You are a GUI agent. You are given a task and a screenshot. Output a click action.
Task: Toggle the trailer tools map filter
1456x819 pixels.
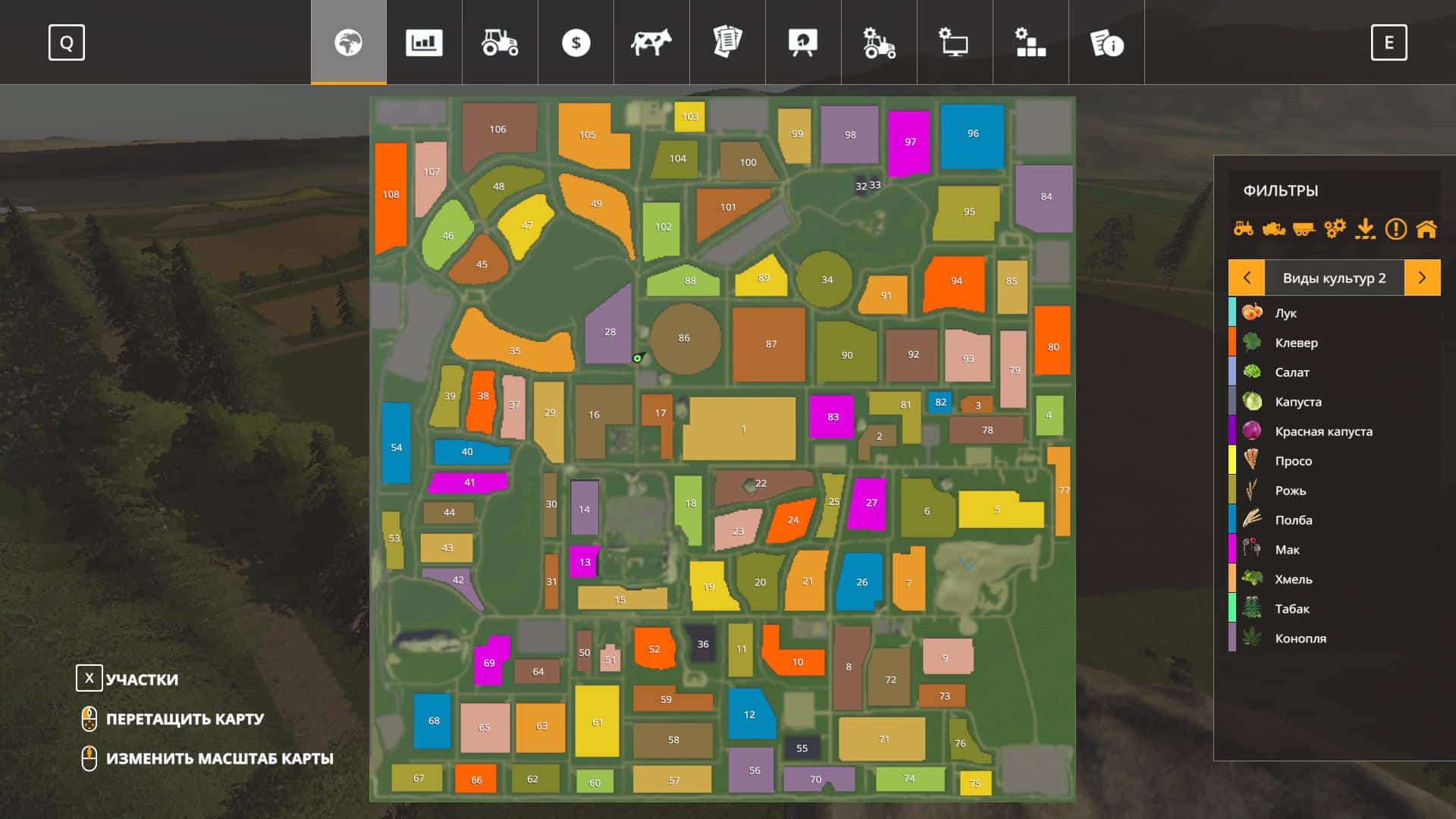1304,228
